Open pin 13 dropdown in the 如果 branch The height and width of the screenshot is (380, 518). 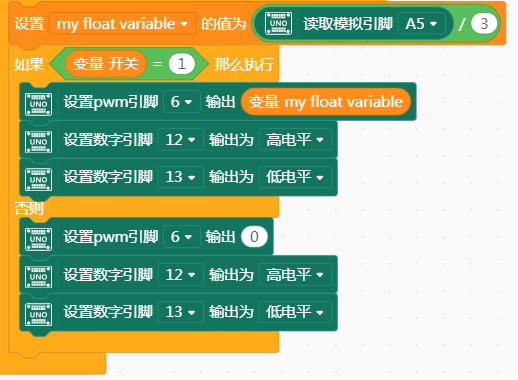pos(180,177)
